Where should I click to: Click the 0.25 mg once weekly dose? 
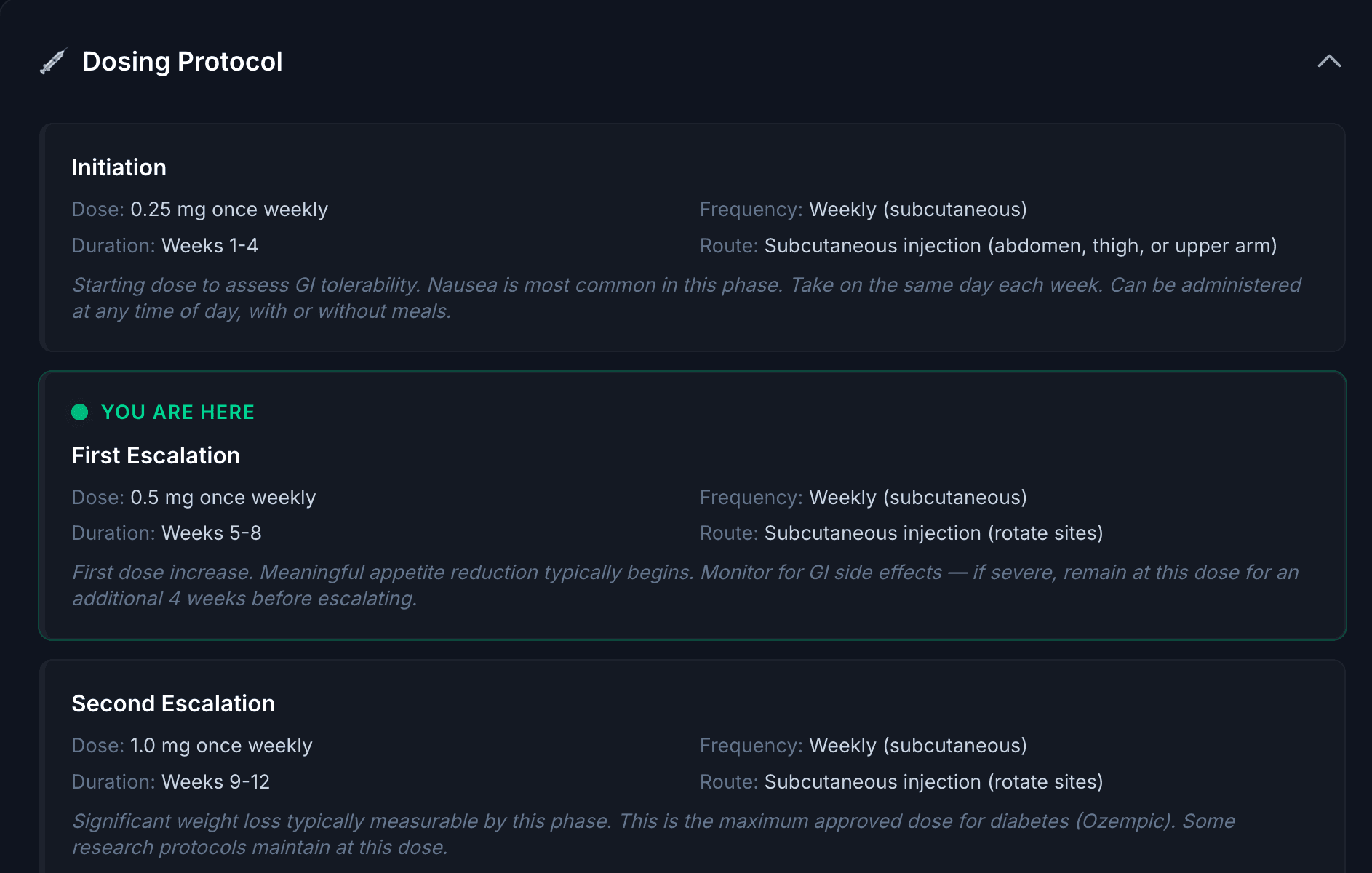click(229, 210)
